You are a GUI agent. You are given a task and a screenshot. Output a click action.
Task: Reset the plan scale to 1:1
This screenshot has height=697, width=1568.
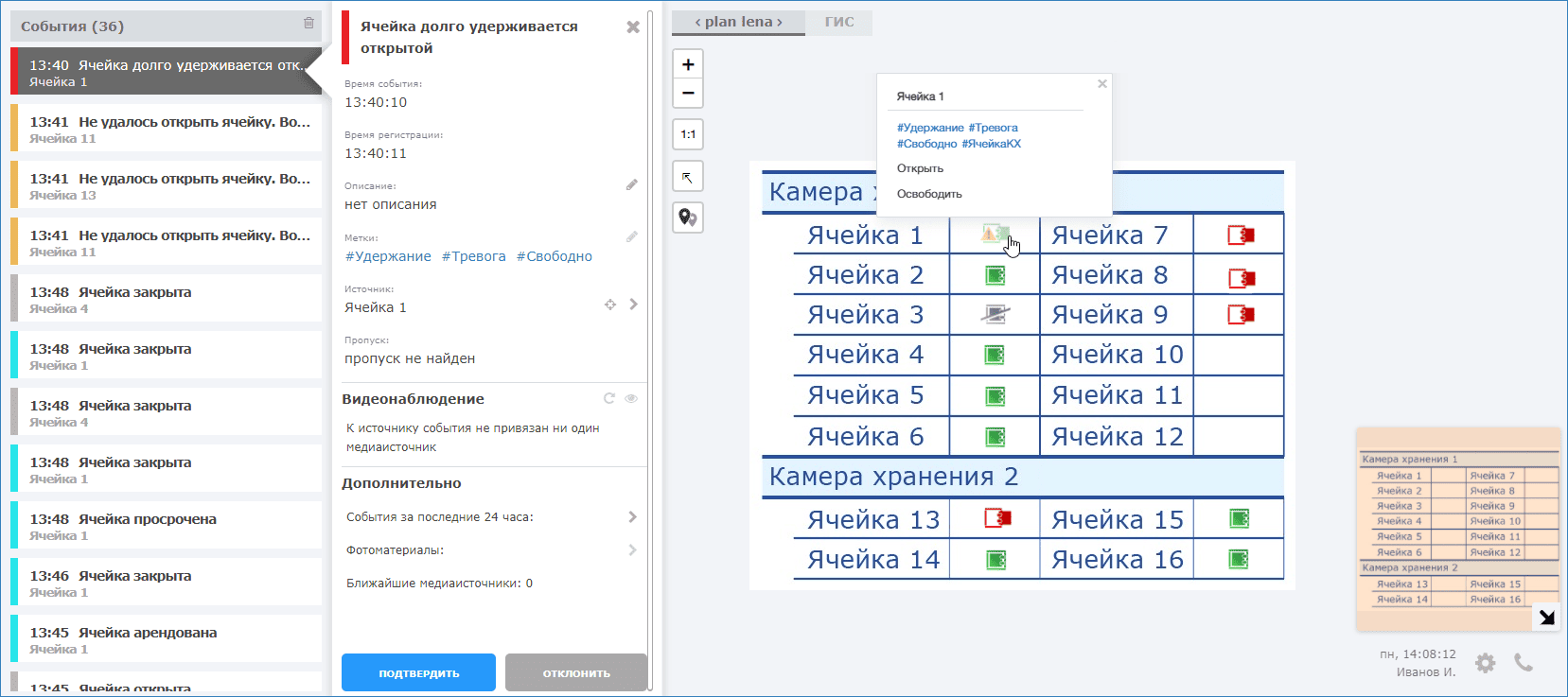tap(688, 134)
